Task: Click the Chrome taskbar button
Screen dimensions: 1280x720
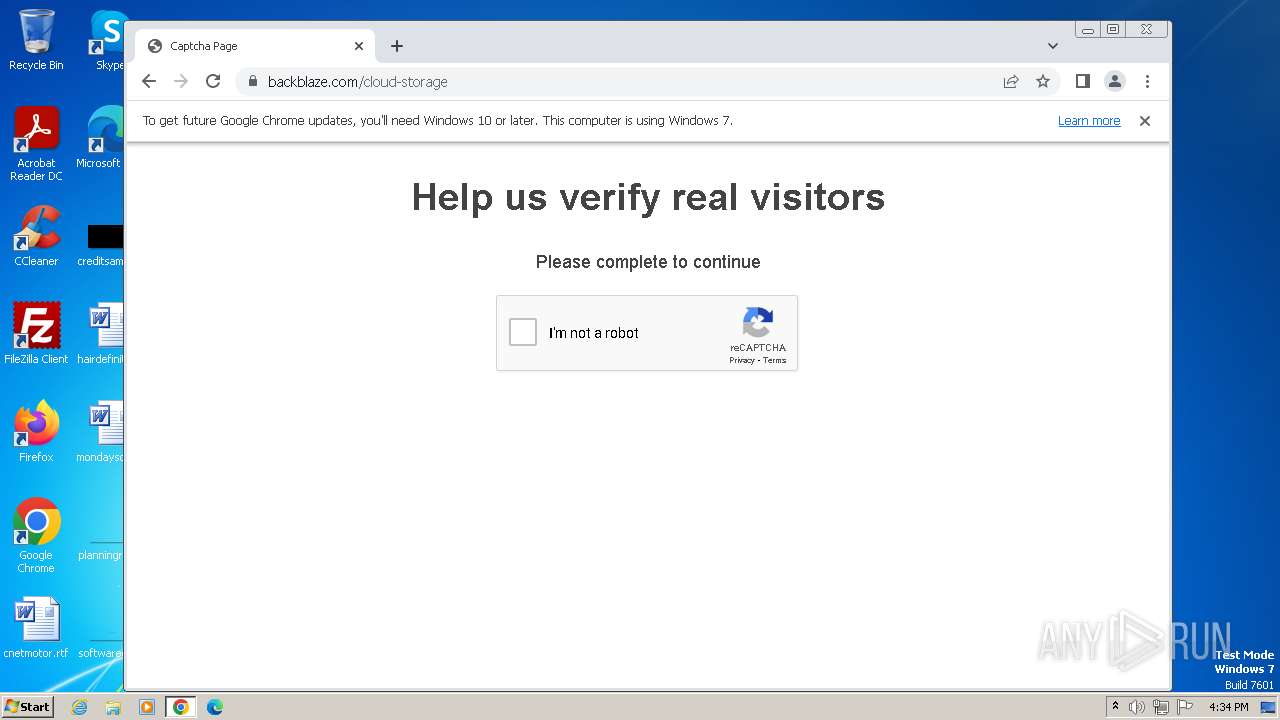Action: pyautogui.click(x=180, y=707)
